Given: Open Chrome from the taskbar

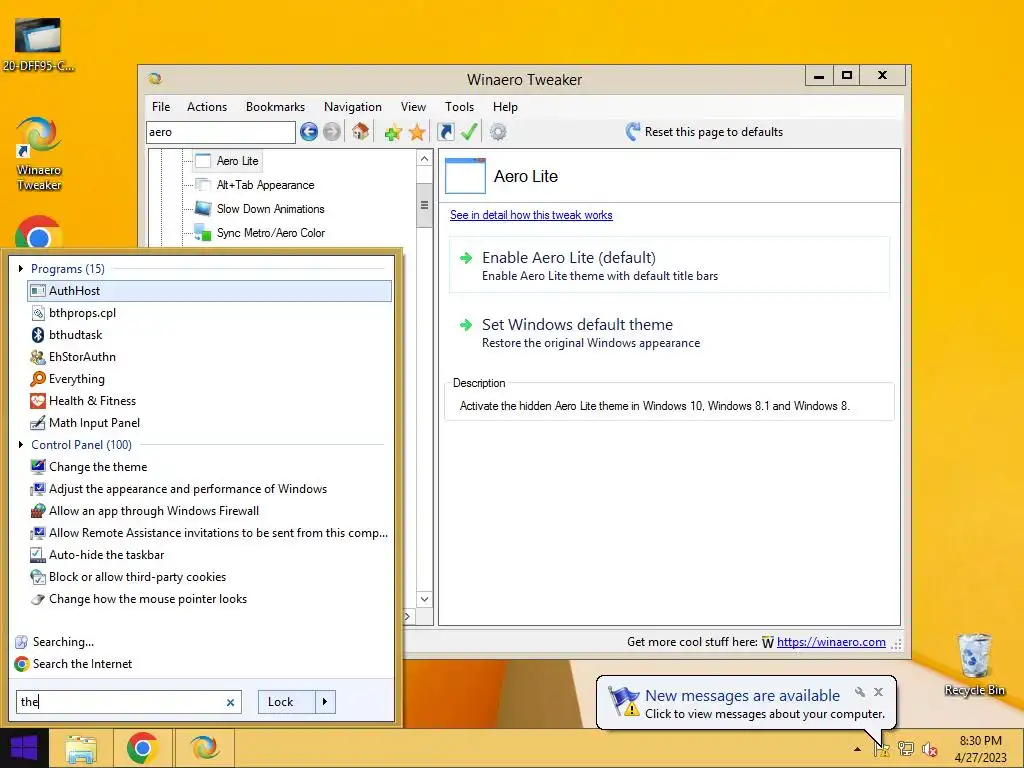Looking at the screenshot, I should [142, 748].
